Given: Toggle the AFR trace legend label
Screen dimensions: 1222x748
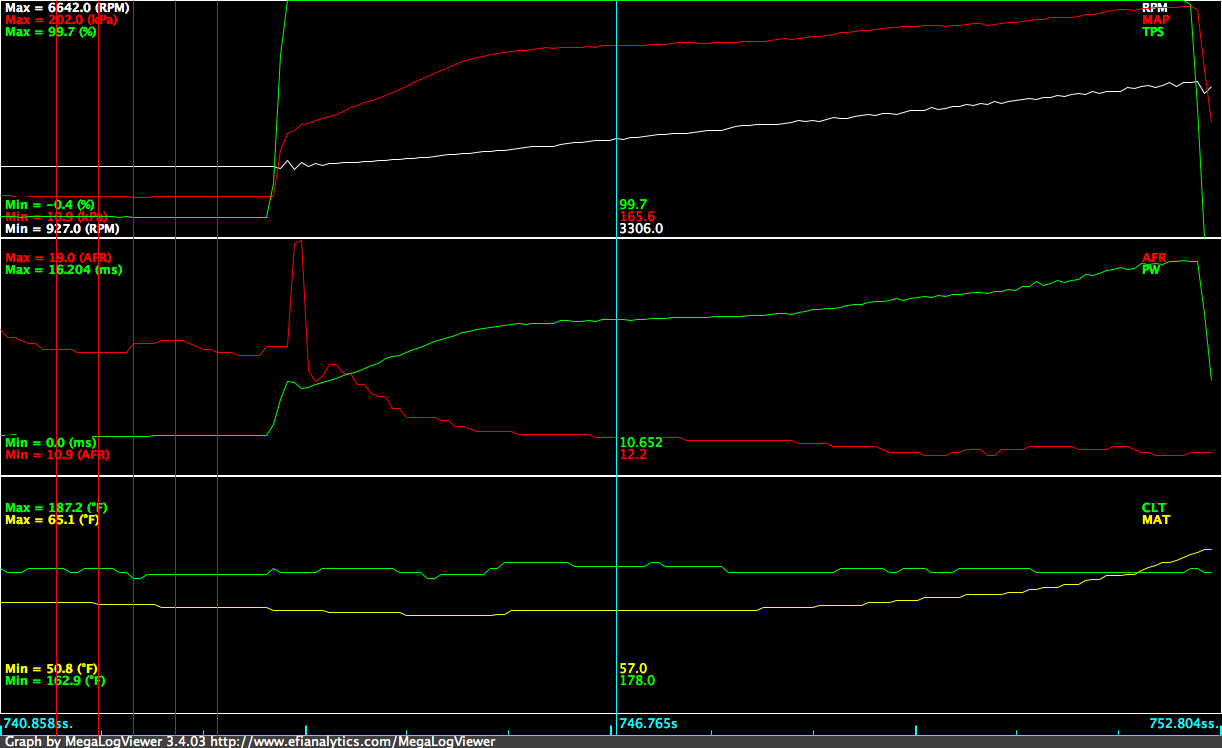Looking at the screenshot, I should tap(1153, 257).
